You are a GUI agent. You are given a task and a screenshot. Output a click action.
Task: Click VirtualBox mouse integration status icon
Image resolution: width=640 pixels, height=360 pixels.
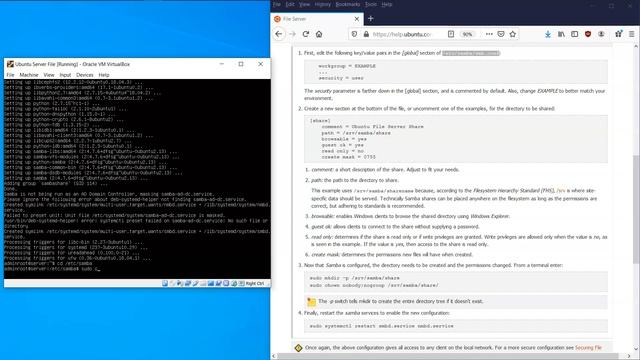tap(234, 283)
